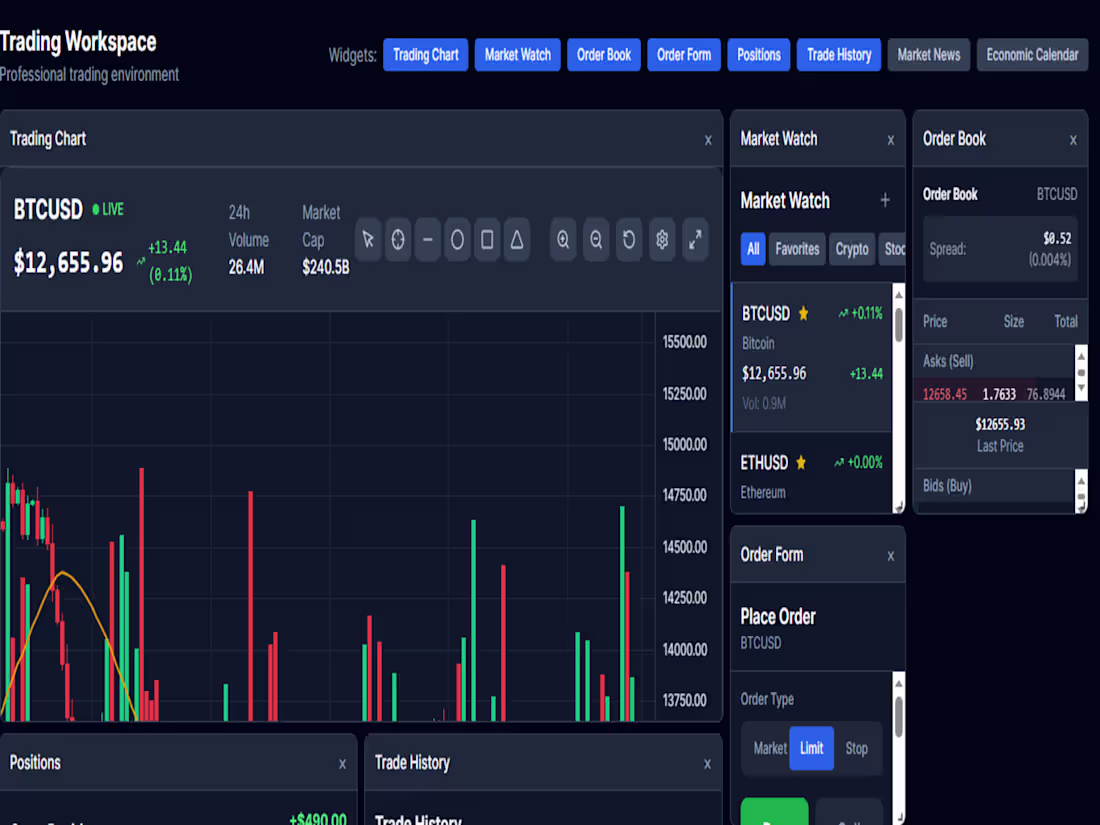Image resolution: width=1100 pixels, height=825 pixels.
Task: Zoom out on the trading chart
Action: 595,240
